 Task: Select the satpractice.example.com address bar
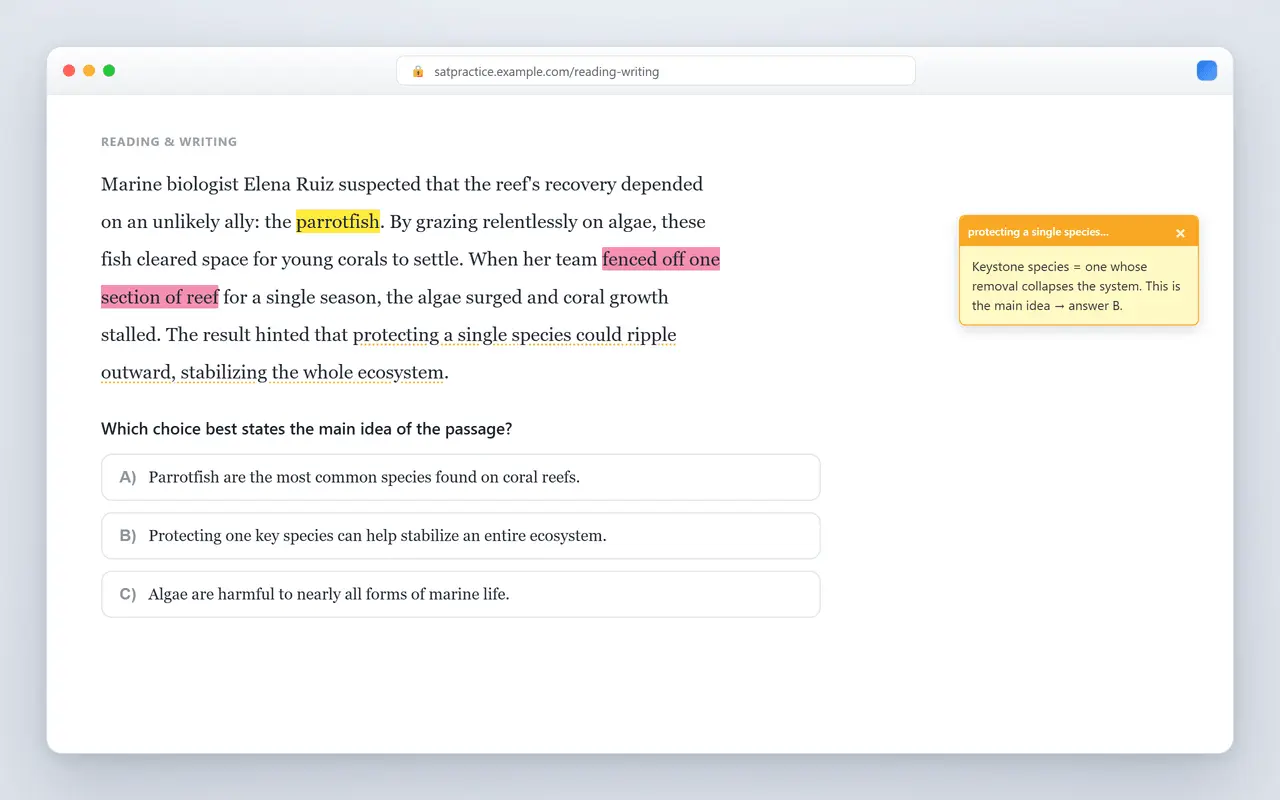[x=656, y=71]
